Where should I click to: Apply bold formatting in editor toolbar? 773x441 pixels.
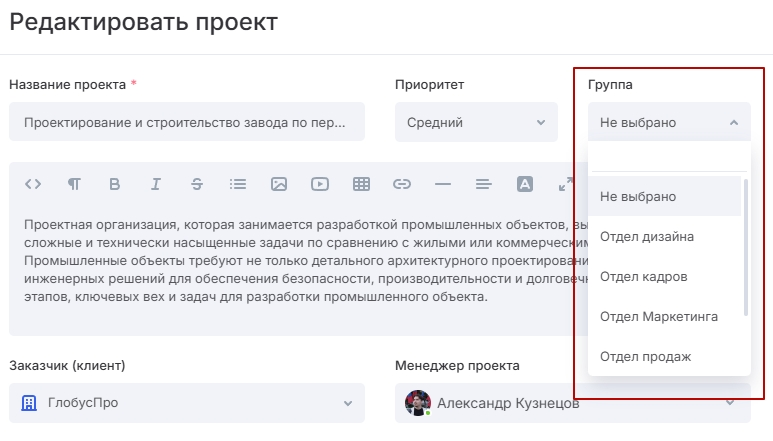[115, 184]
